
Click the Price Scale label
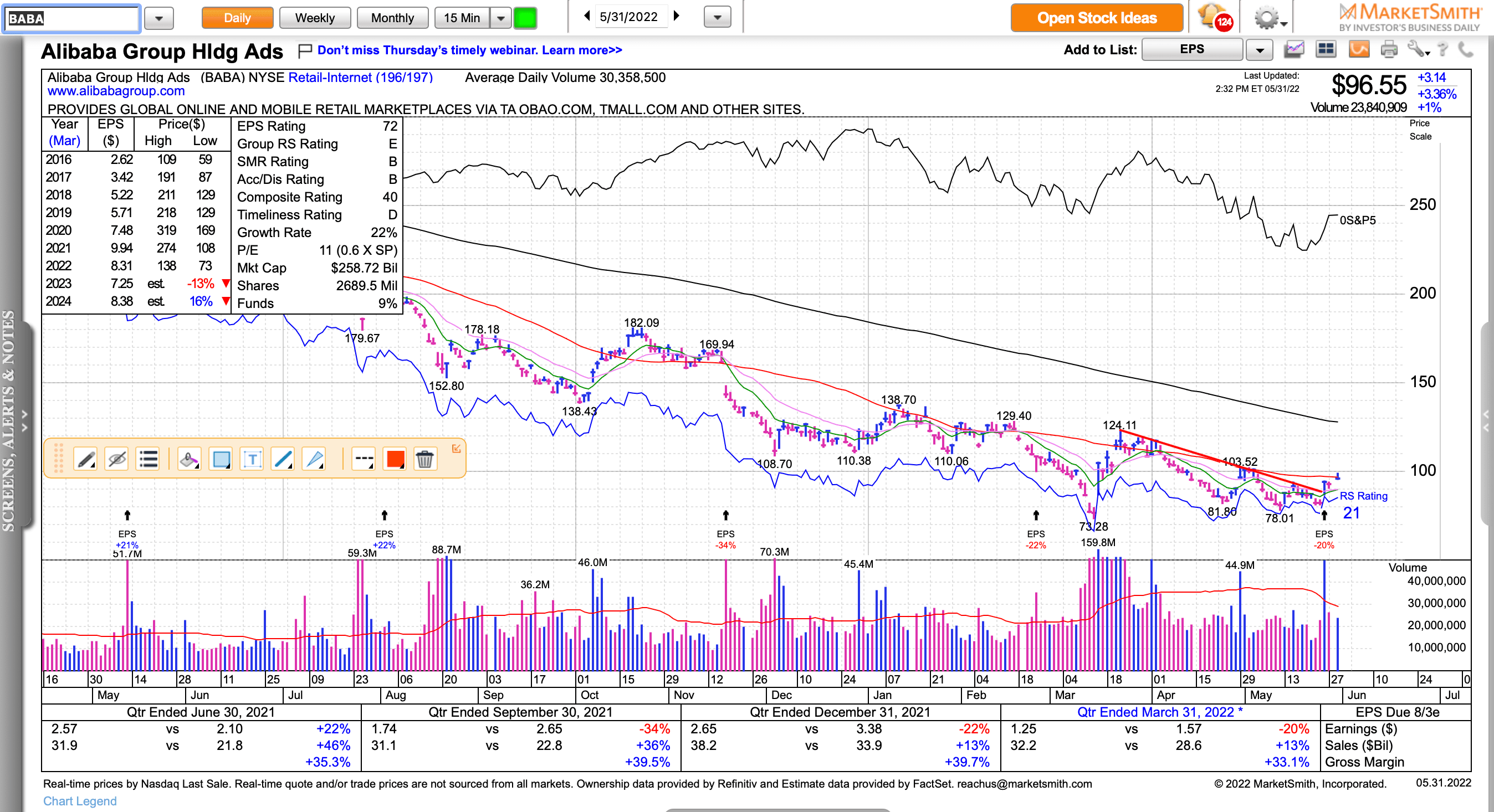pyautogui.click(x=1420, y=130)
